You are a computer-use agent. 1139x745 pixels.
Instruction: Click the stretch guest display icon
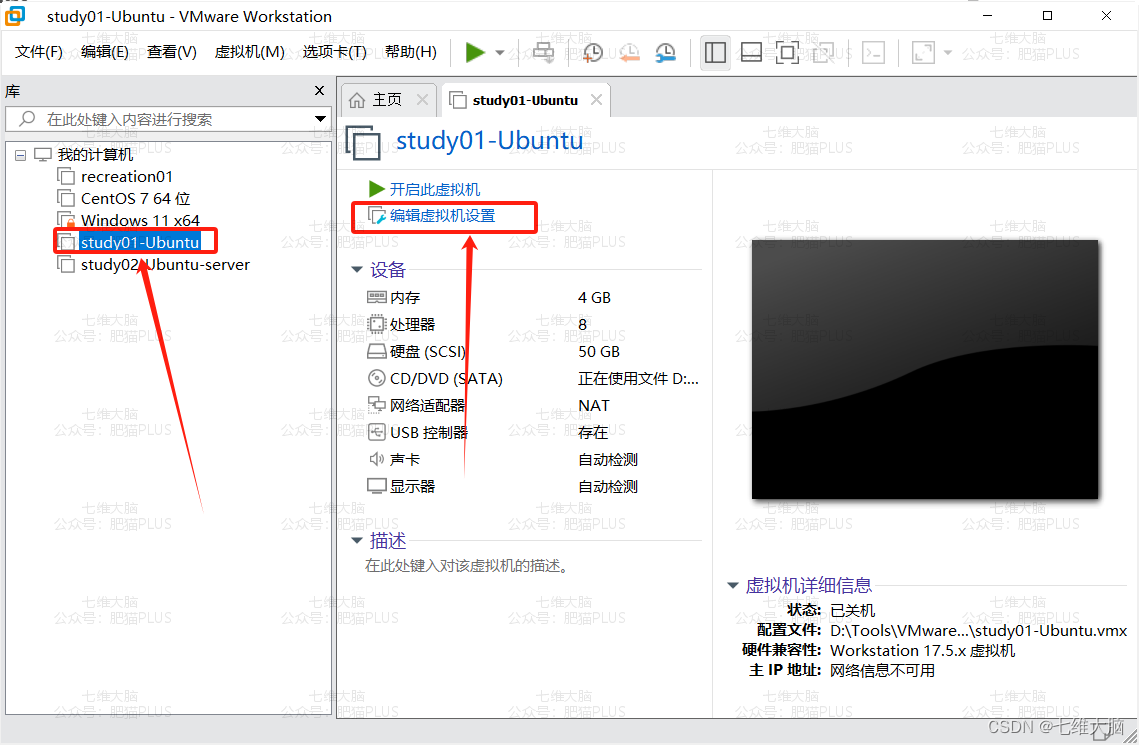(923, 52)
